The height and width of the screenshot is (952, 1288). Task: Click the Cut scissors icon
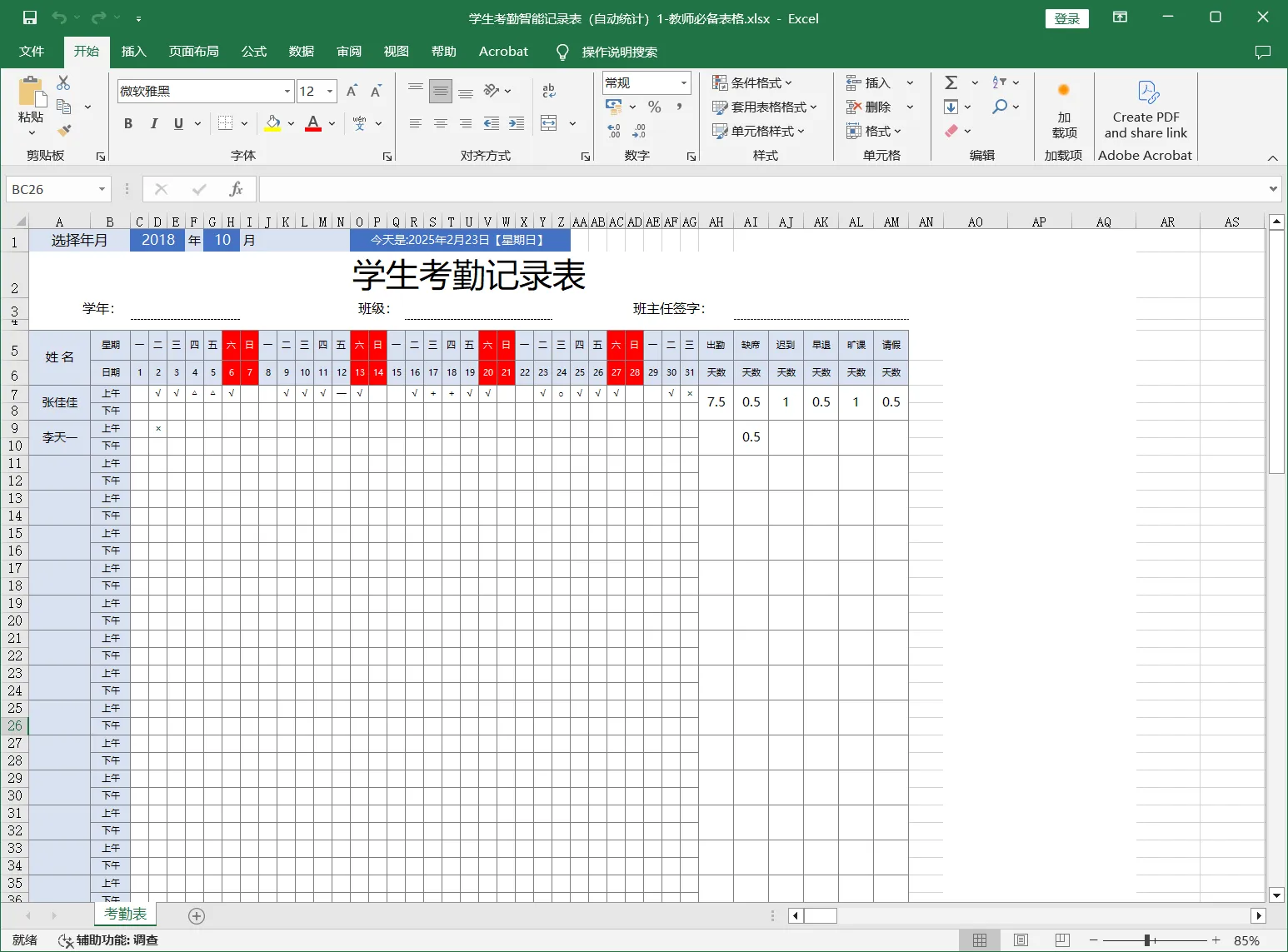(x=63, y=82)
